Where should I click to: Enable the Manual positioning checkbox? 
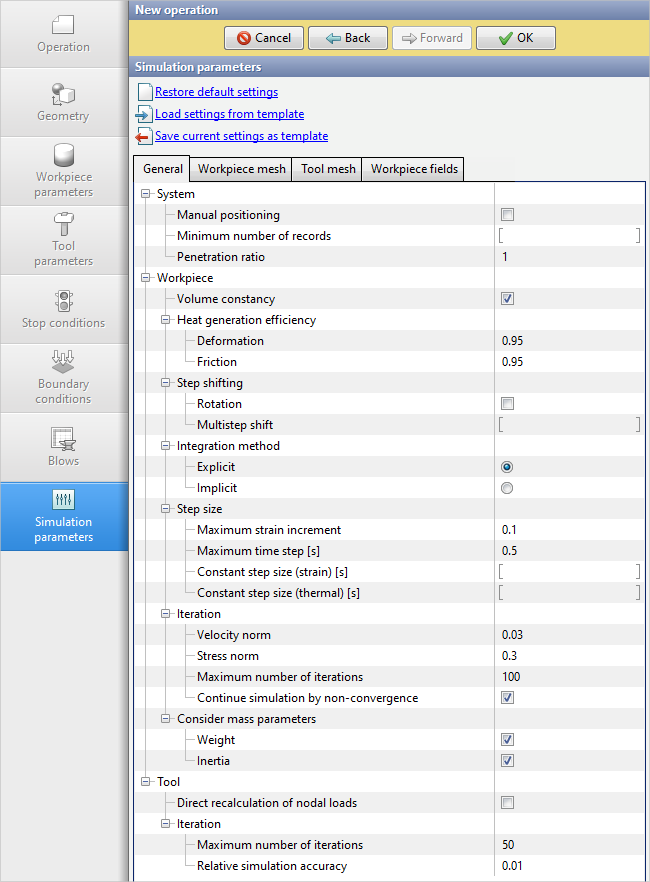point(507,215)
